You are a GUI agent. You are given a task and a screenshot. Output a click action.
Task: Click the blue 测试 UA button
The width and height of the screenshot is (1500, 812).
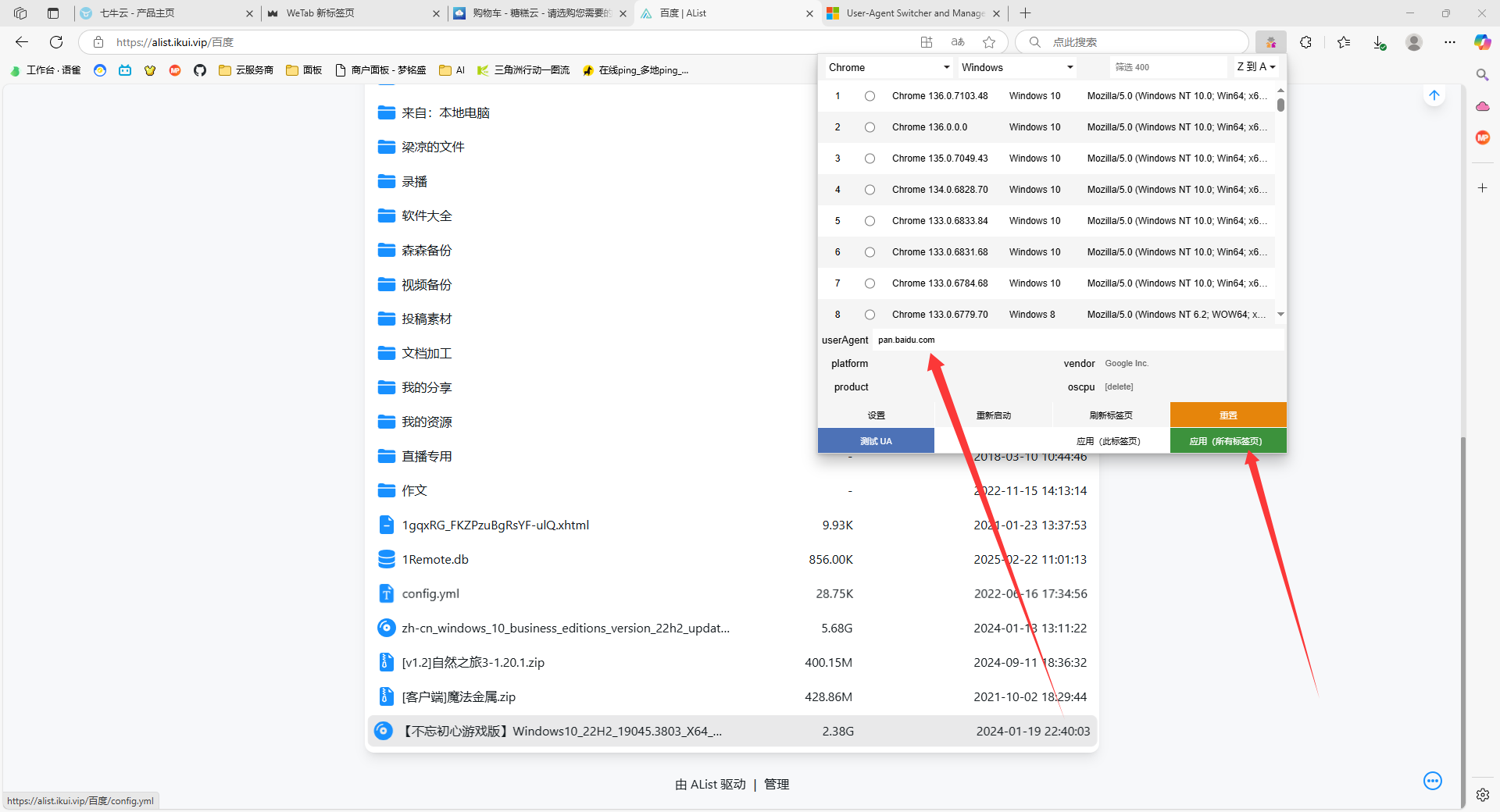pyautogui.click(x=876, y=441)
